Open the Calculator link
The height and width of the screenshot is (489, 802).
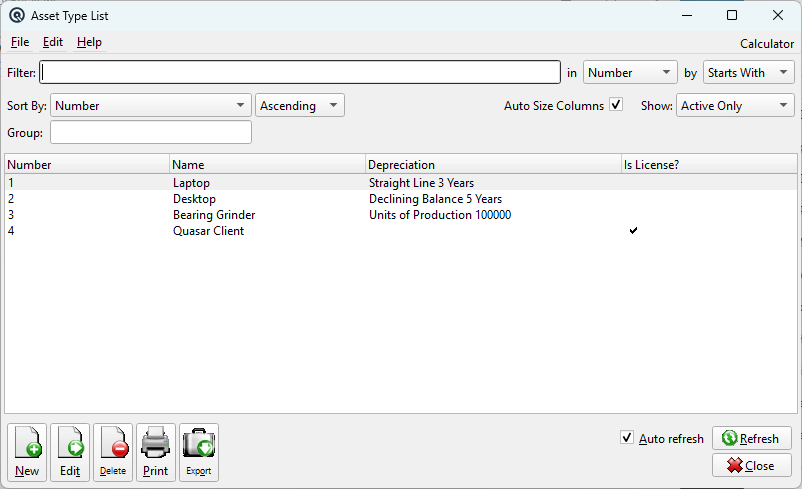pyautogui.click(x=767, y=44)
